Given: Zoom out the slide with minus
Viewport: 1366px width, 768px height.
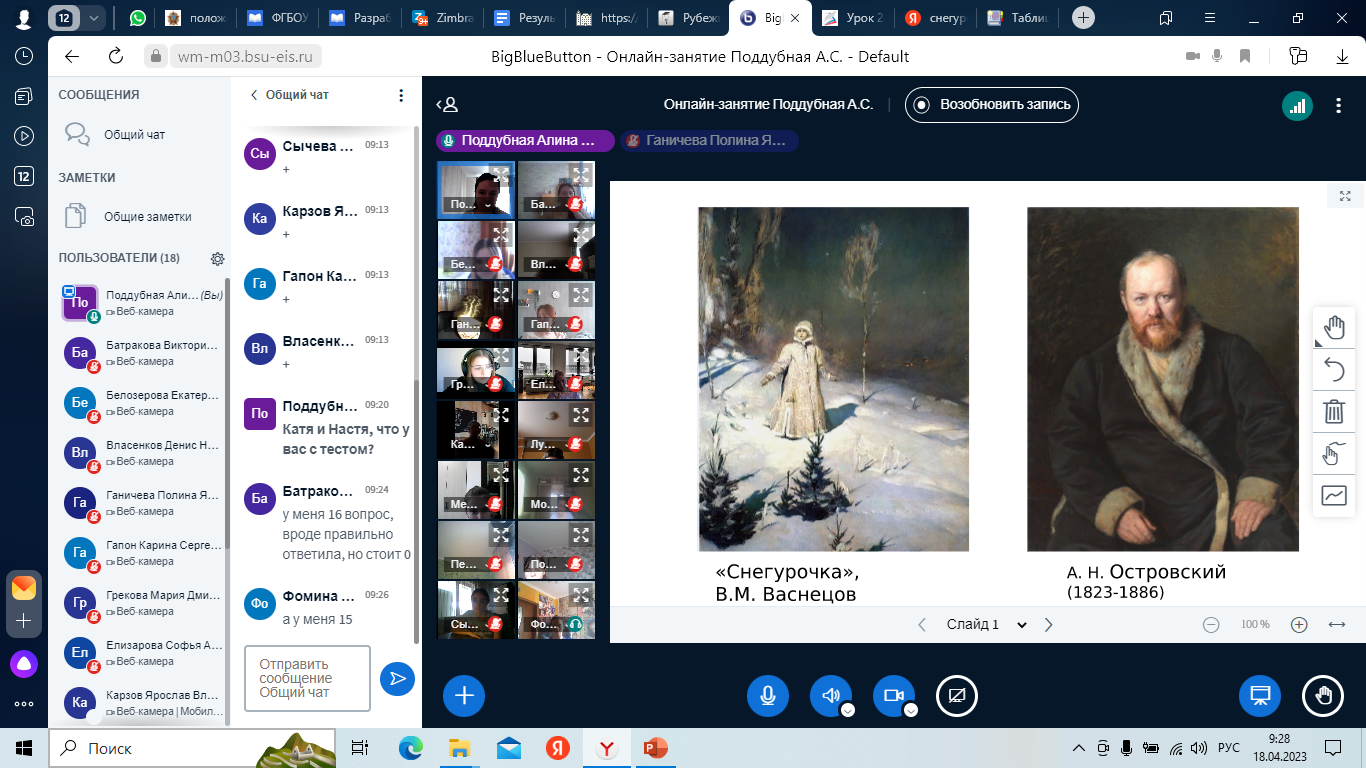Looking at the screenshot, I should pos(1211,625).
